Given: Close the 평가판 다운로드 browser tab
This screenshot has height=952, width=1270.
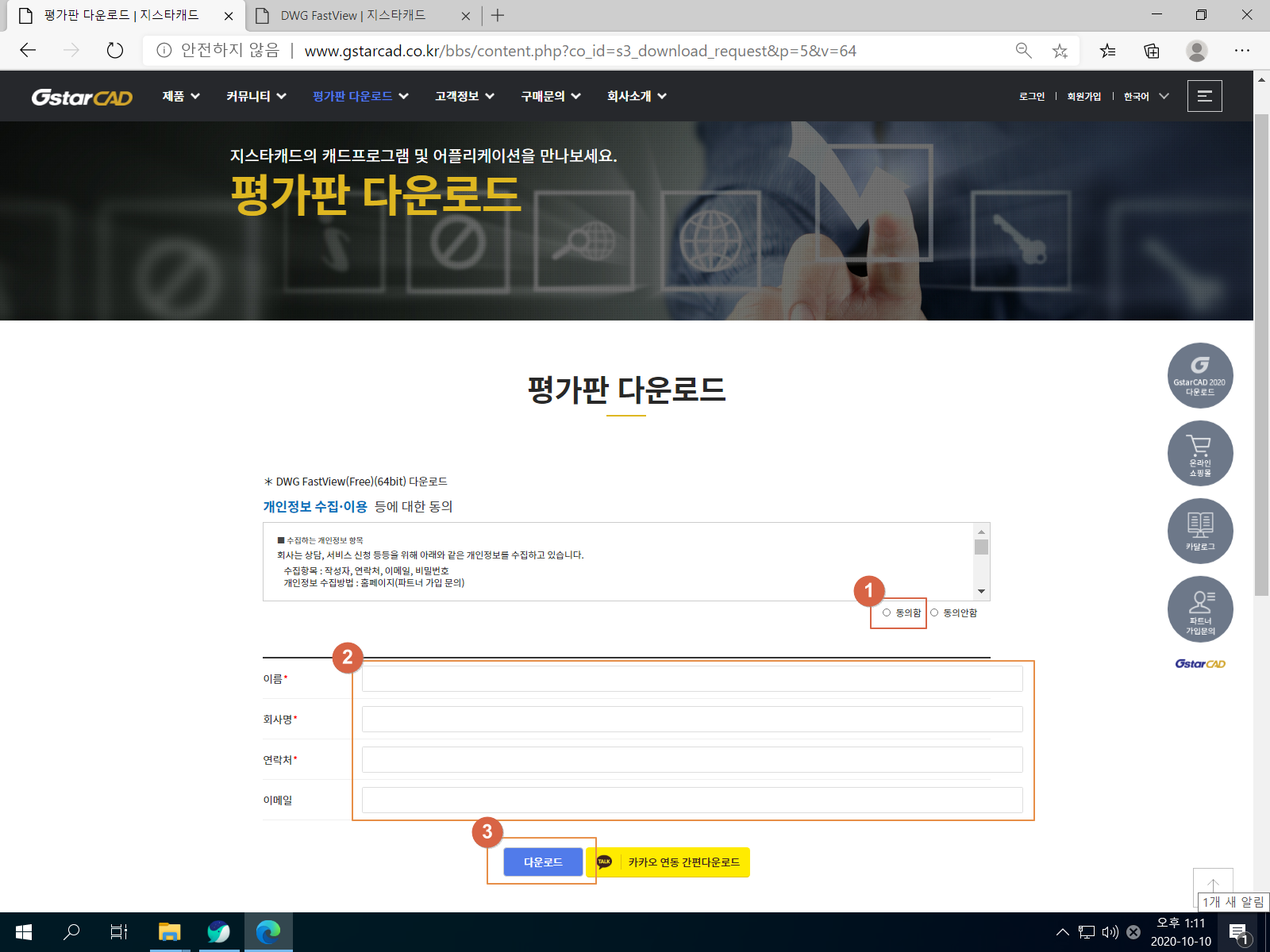Looking at the screenshot, I should pyautogui.click(x=229, y=15).
